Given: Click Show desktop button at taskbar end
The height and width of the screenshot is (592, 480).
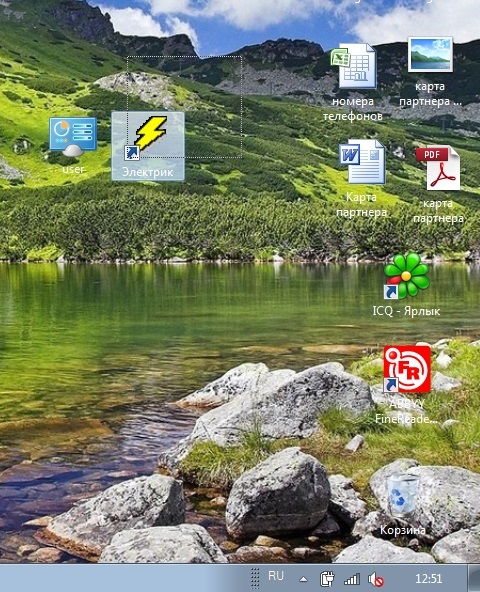Looking at the screenshot, I should (x=474, y=578).
